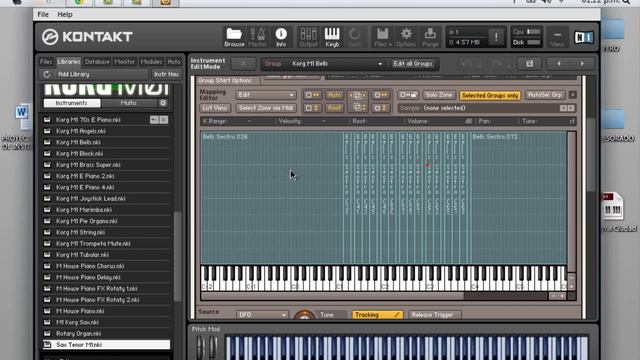
Task: Open the Files floppy disk menu
Action: tap(382, 37)
